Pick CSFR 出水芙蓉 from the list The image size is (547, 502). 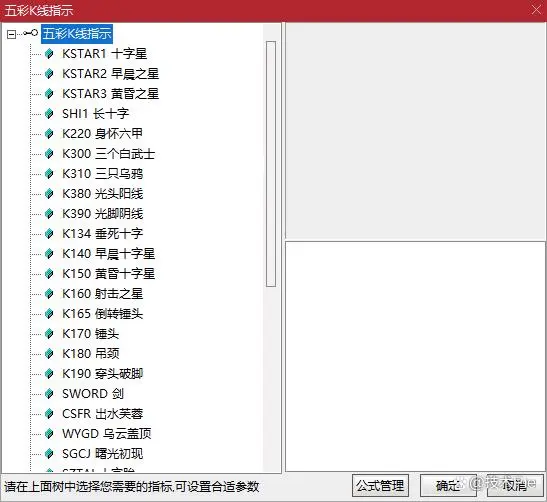[102, 414]
